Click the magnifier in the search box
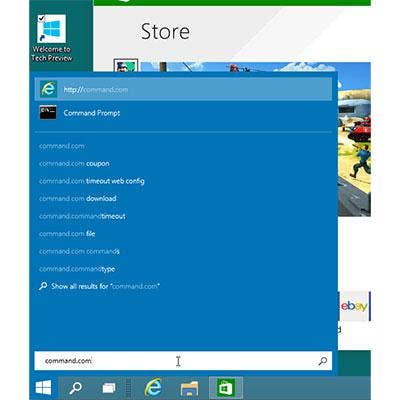 [322, 361]
